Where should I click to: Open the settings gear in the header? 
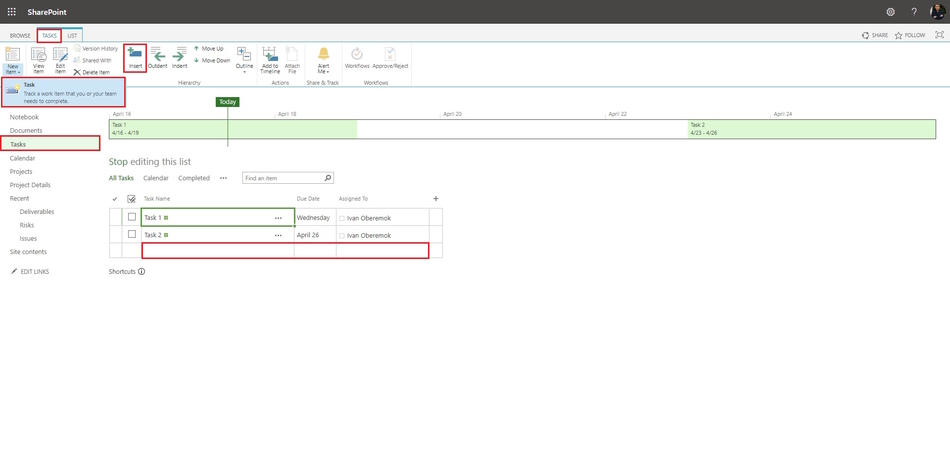coord(890,12)
